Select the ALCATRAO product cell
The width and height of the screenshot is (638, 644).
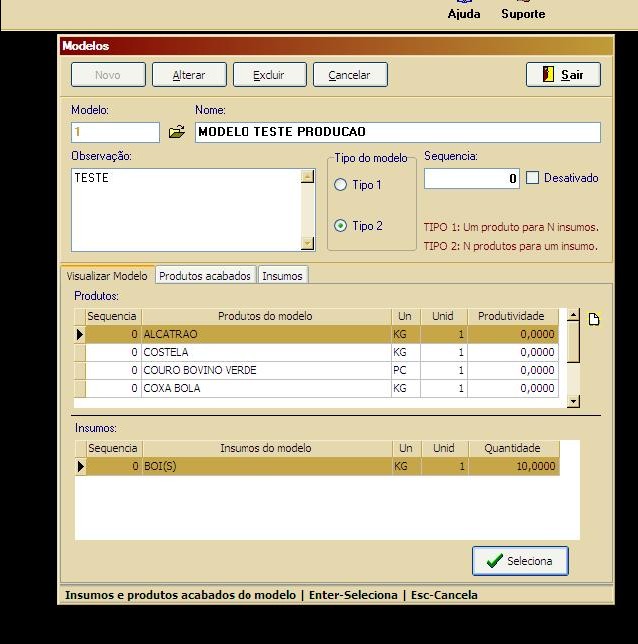point(266,334)
